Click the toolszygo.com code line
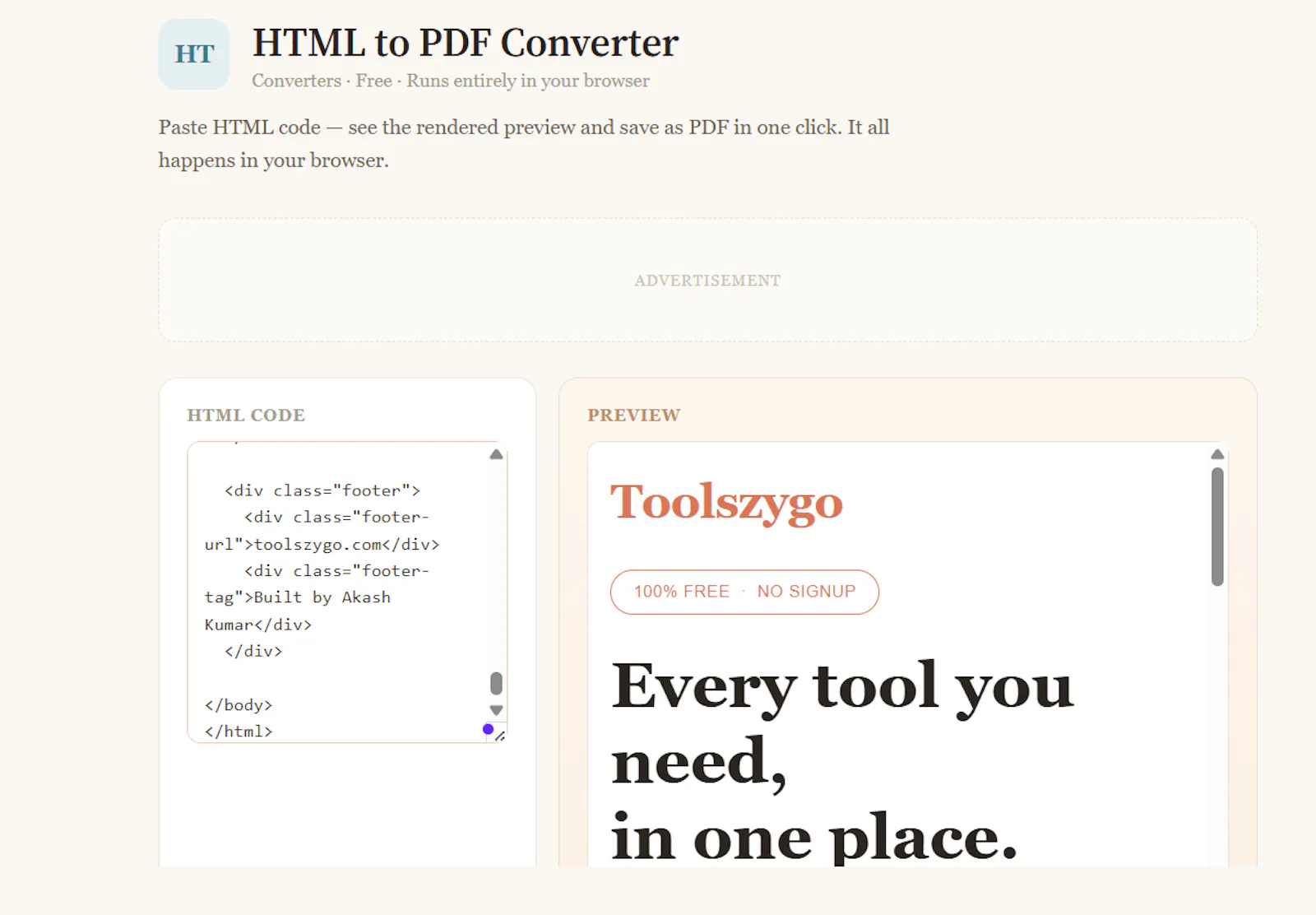The image size is (1316, 915). (x=322, y=544)
